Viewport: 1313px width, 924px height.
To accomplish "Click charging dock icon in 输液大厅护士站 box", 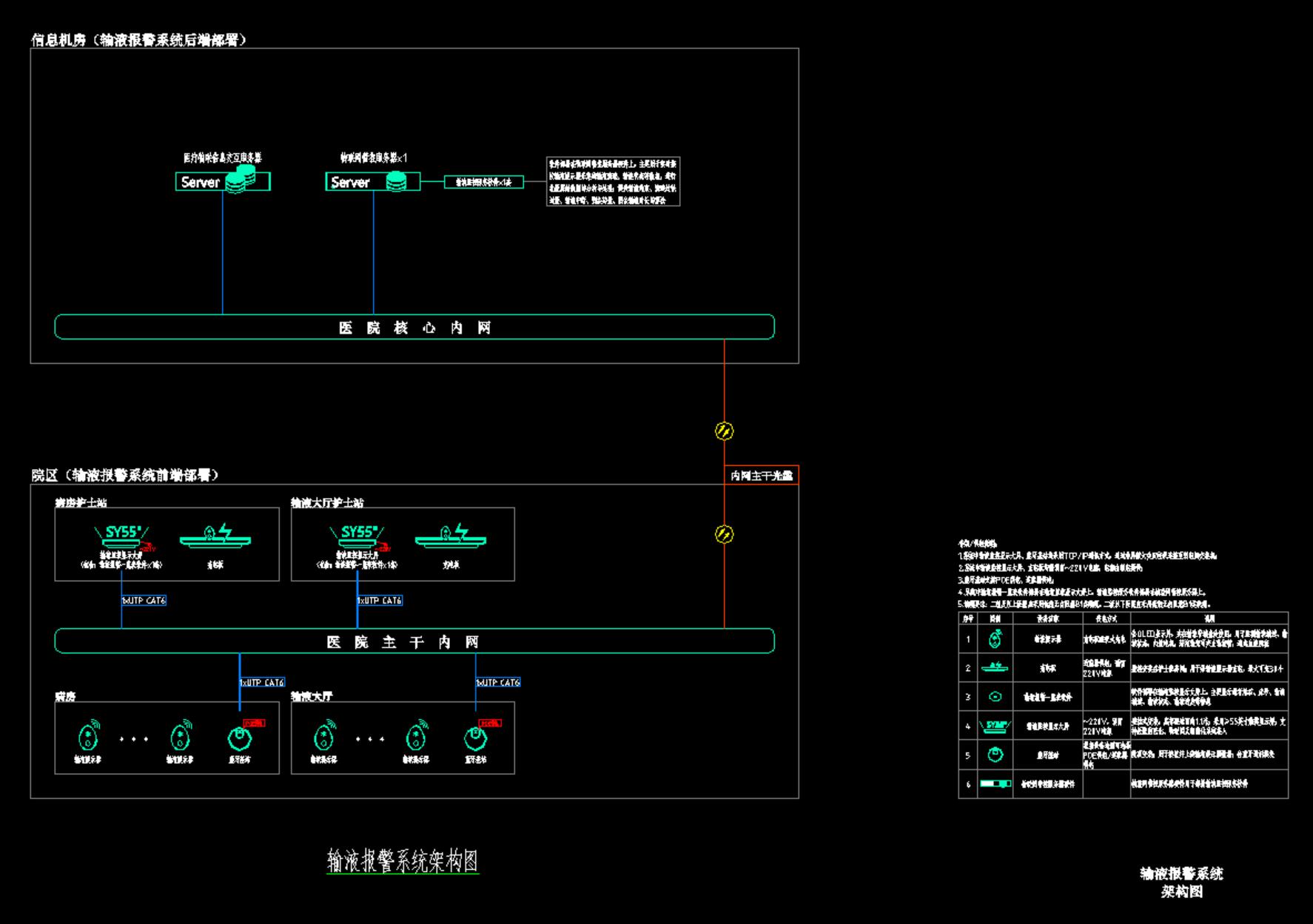I will pos(451,537).
